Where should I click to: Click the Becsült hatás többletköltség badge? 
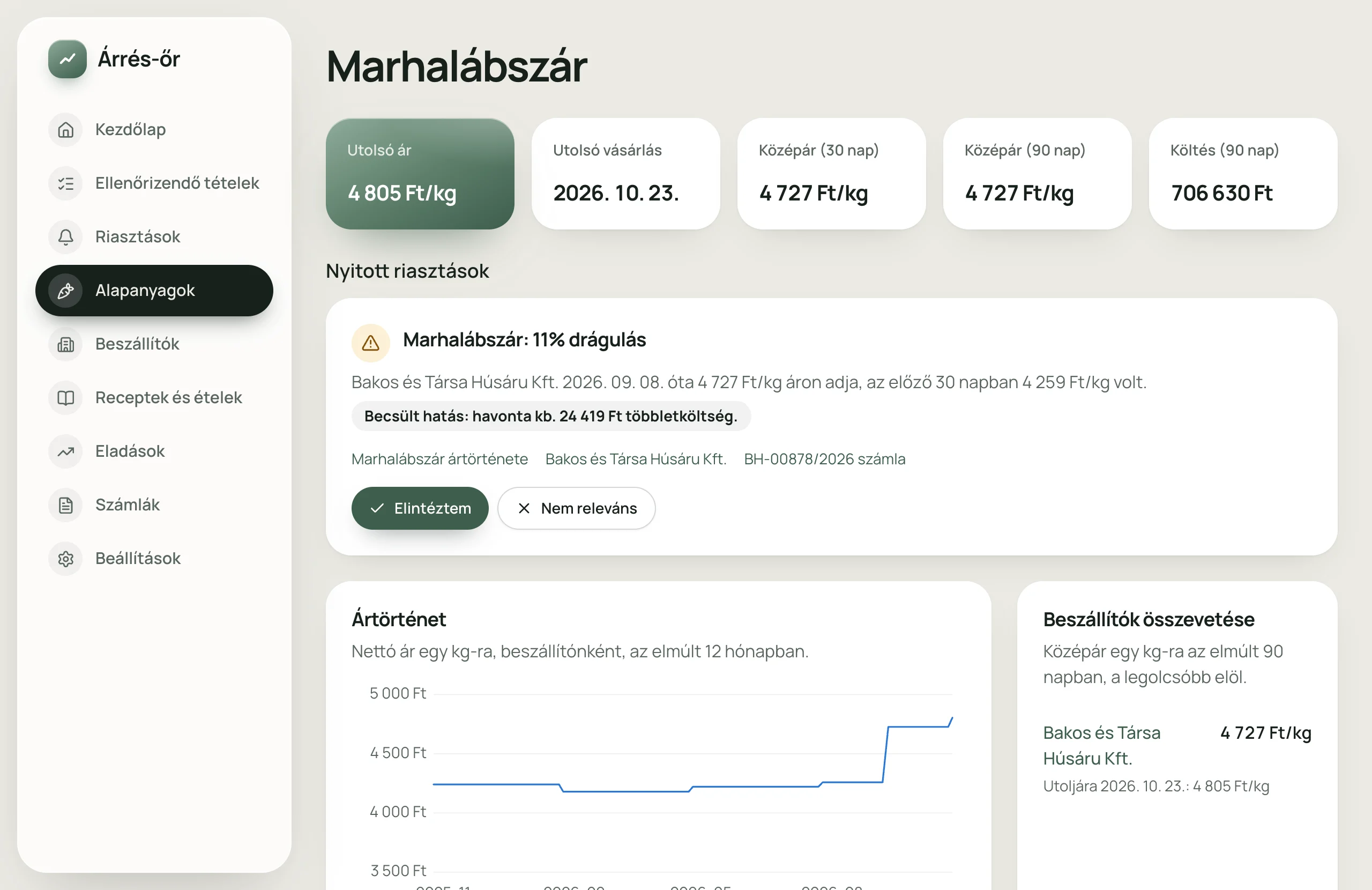click(x=550, y=417)
